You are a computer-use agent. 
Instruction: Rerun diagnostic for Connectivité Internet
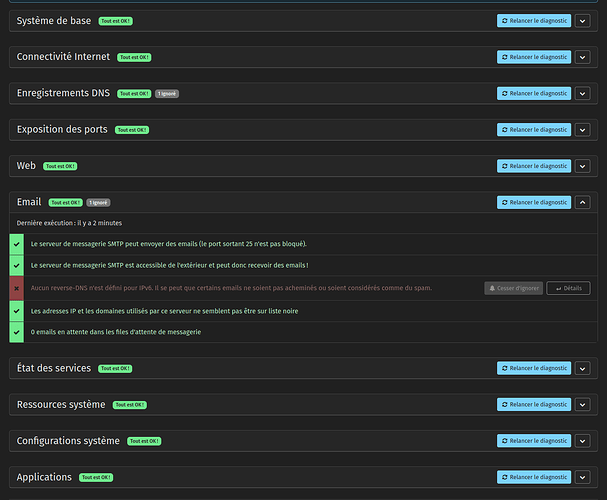click(x=534, y=57)
